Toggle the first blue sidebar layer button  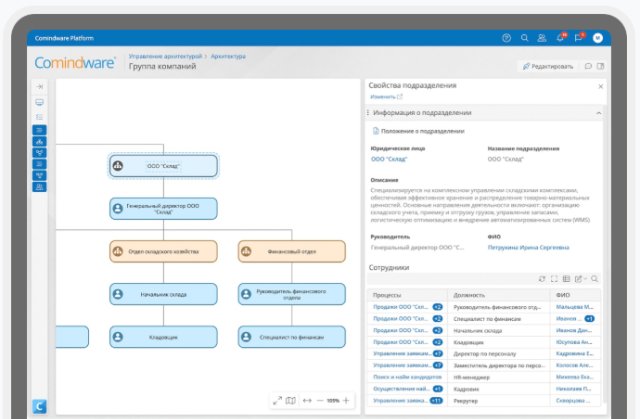point(40,130)
